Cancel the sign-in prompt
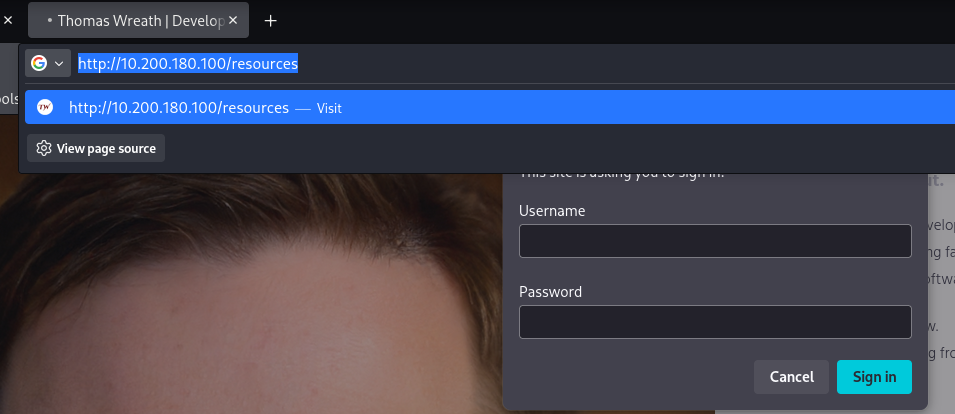The width and height of the screenshot is (955, 414). point(791,377)
